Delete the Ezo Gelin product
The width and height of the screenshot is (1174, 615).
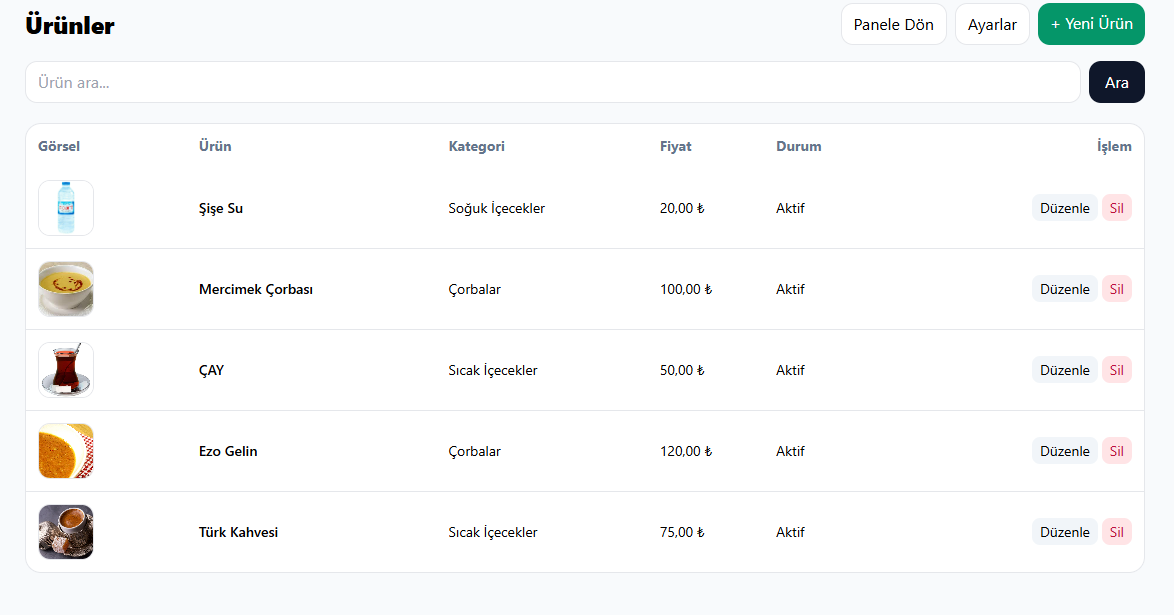tap(1116, 451)
